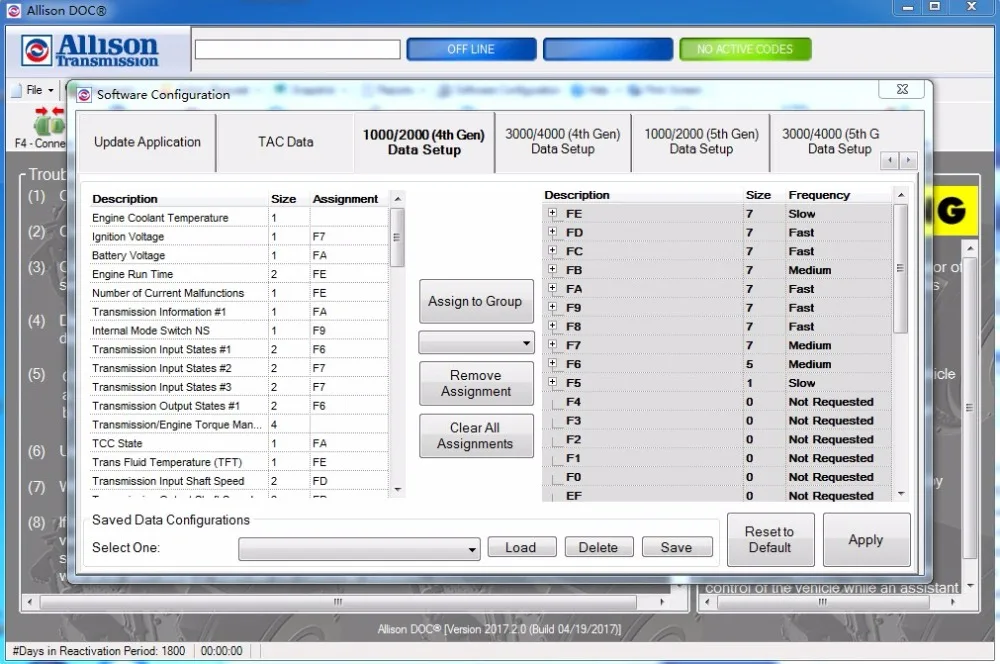Image resolution: width=1000 pixels, height=664 pixels.
Task: Select the F4-Connect green connector icon
Action: pos(47,125)
